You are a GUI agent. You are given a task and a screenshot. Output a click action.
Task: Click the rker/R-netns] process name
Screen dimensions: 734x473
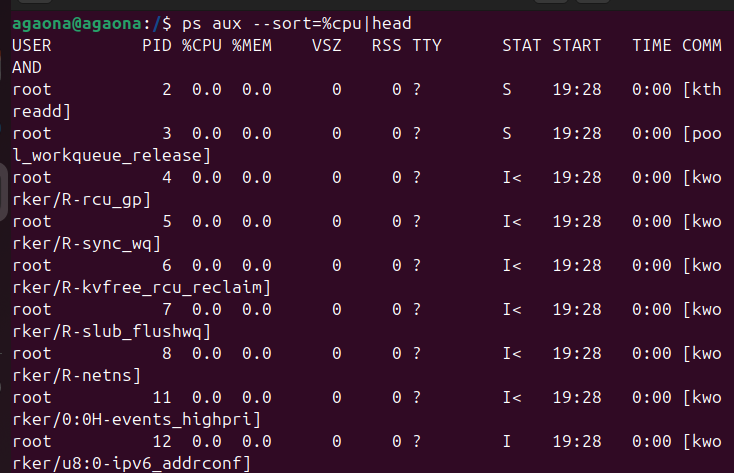pos(76,375)
